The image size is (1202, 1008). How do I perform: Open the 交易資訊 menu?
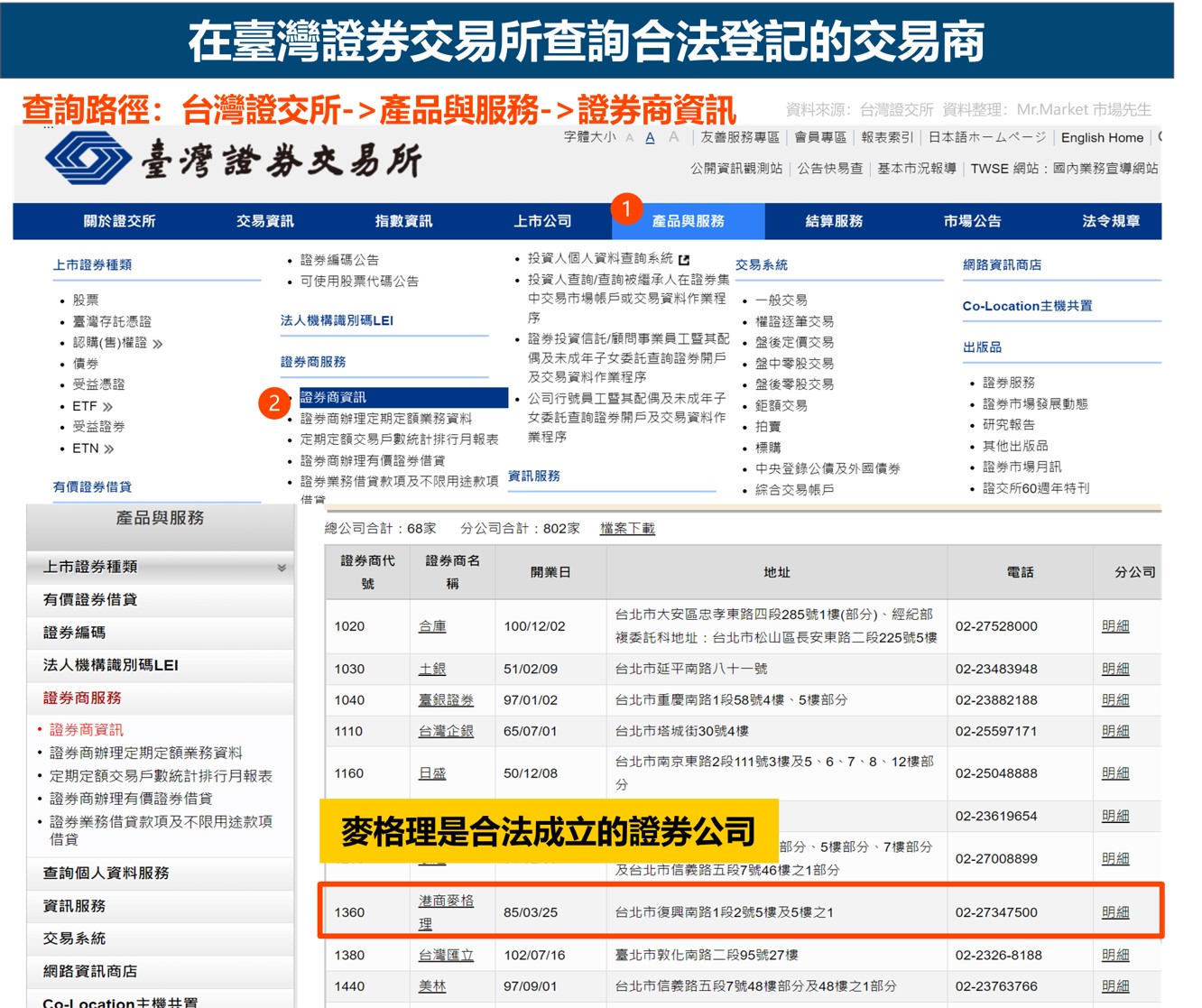tap(264, 221)
